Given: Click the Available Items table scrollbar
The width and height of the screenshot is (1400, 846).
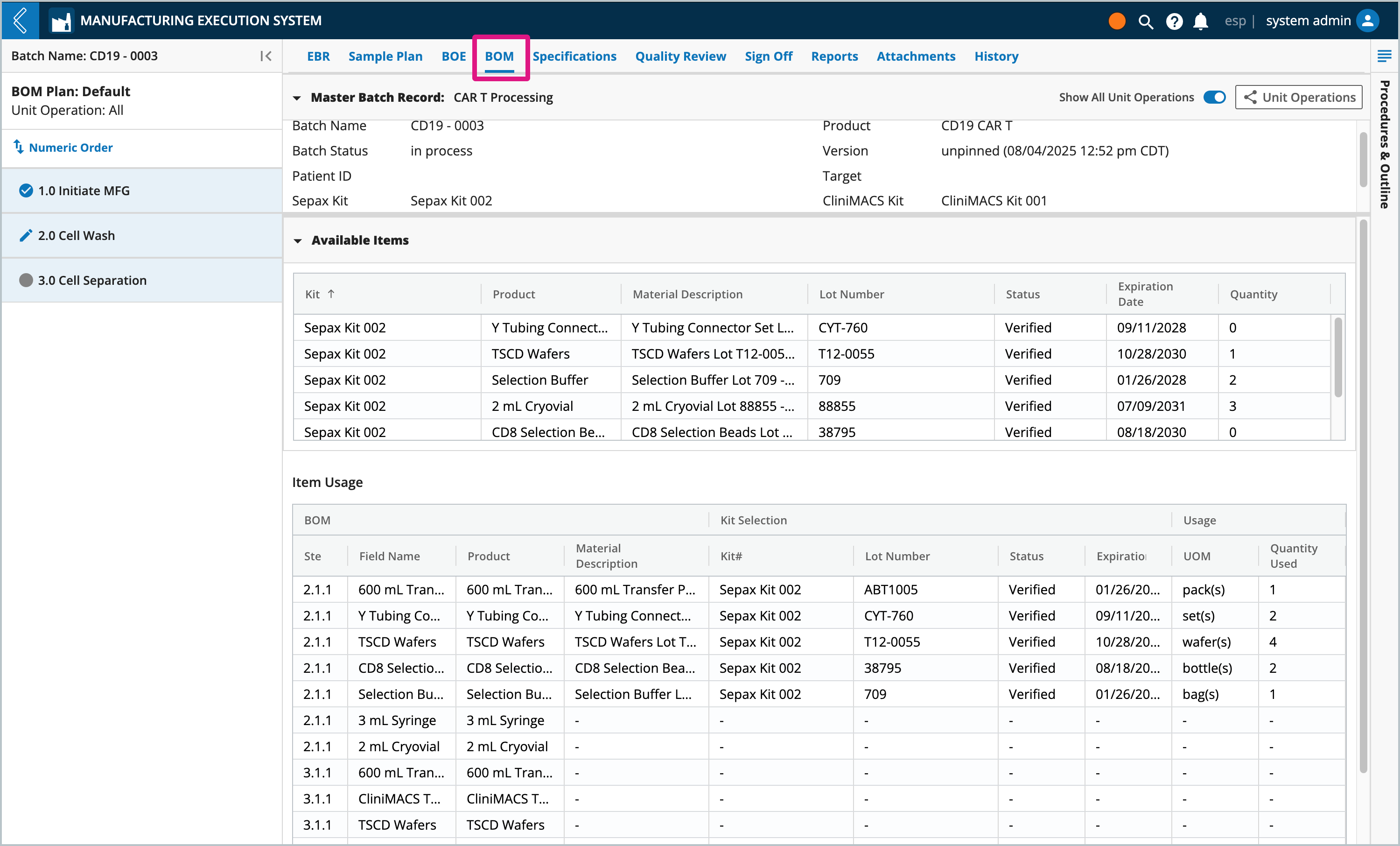Looking at the screenshot, I should (1338, 358).
